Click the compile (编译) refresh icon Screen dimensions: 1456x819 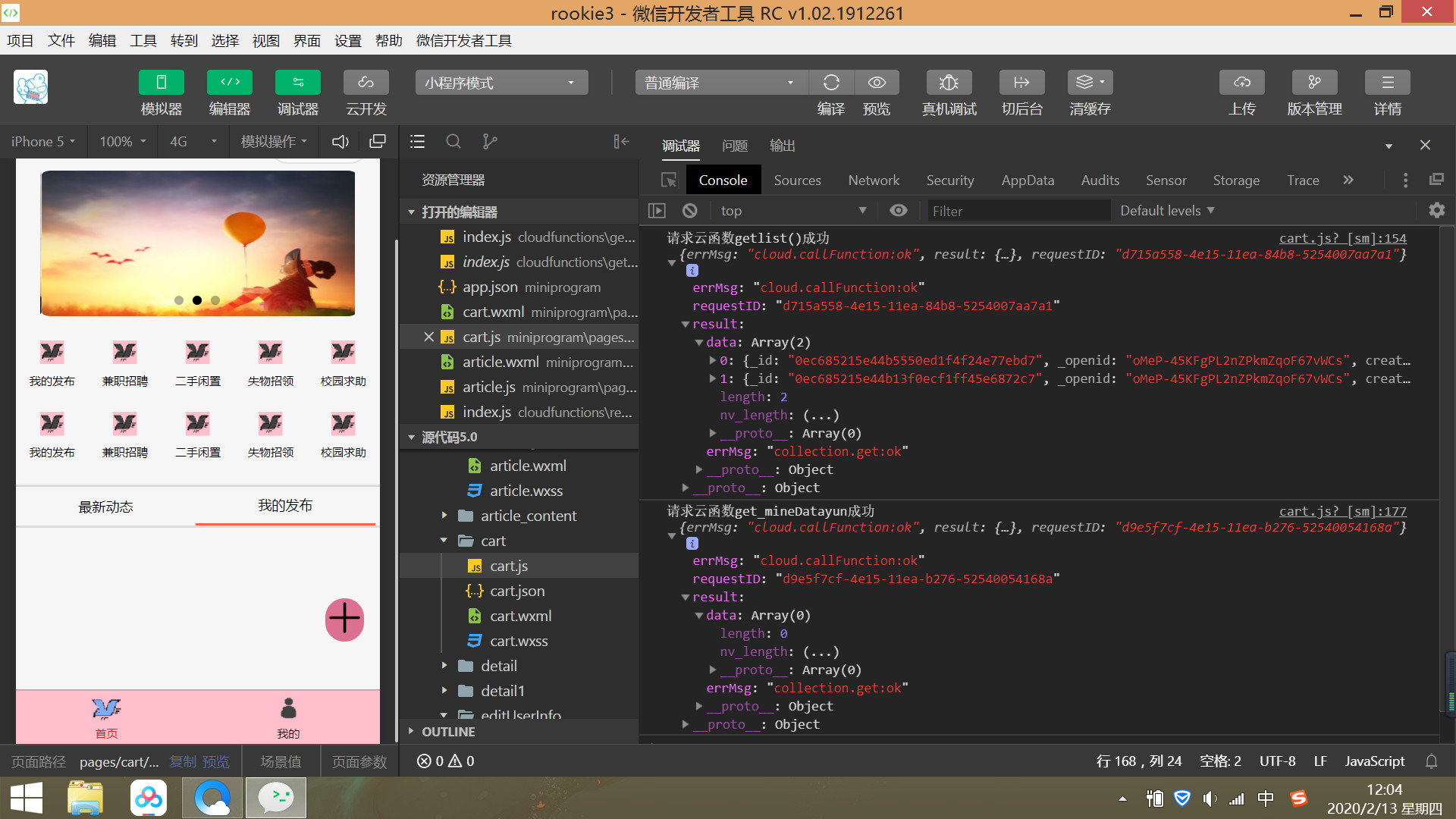[831, 82]
